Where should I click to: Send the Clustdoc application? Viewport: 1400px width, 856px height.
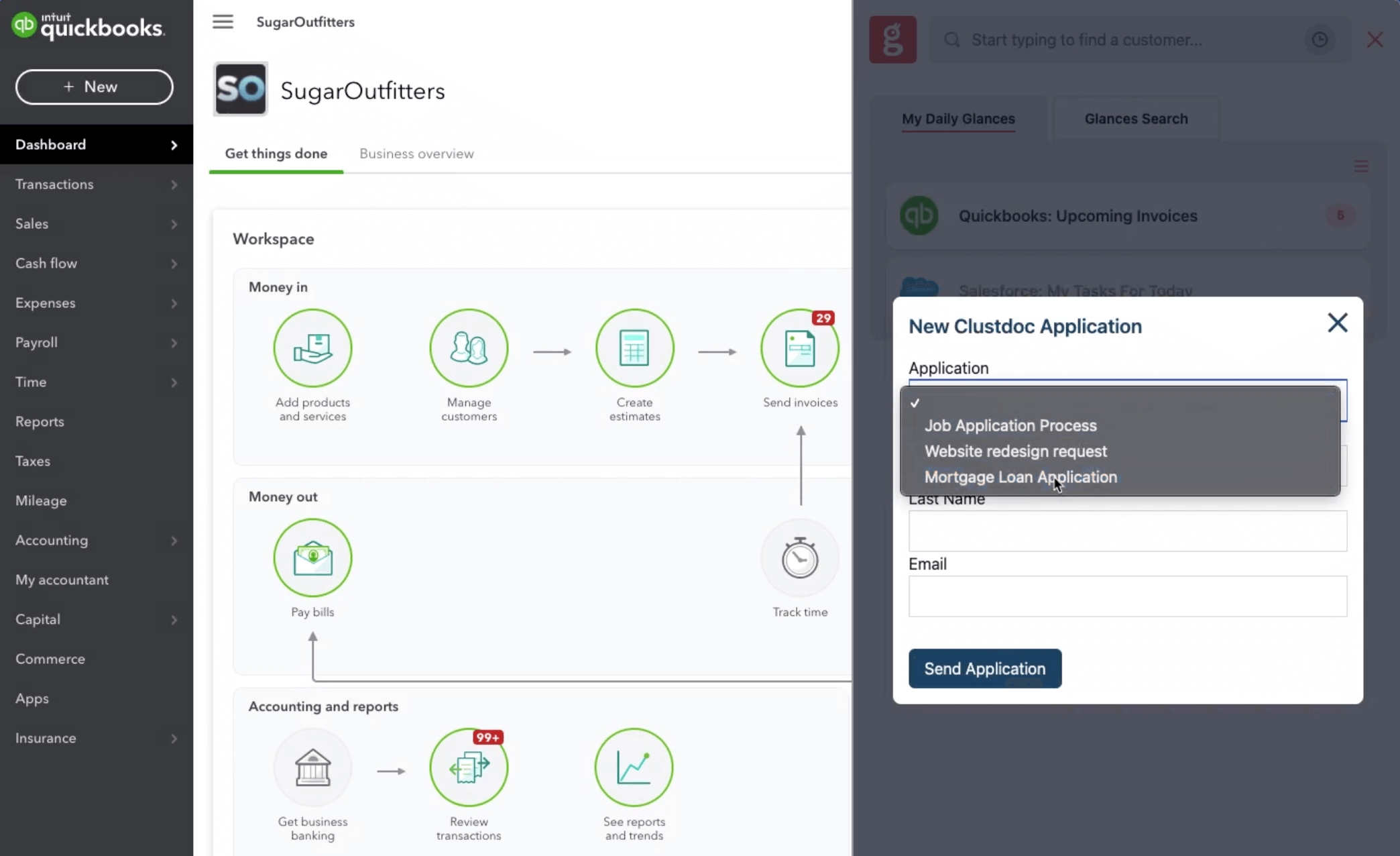[x=985, y=668]
